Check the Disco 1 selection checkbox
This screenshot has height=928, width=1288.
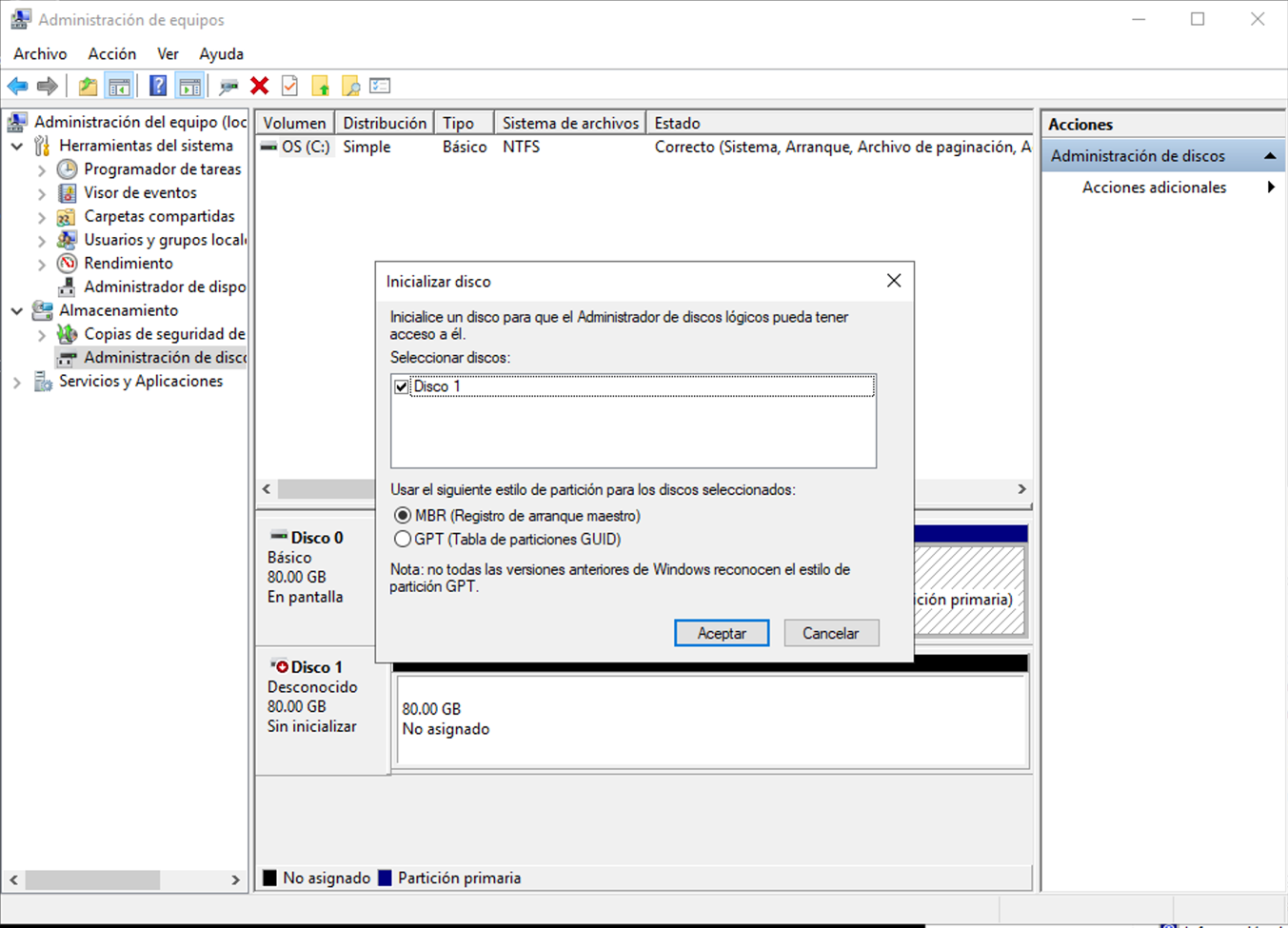point(402,385)
